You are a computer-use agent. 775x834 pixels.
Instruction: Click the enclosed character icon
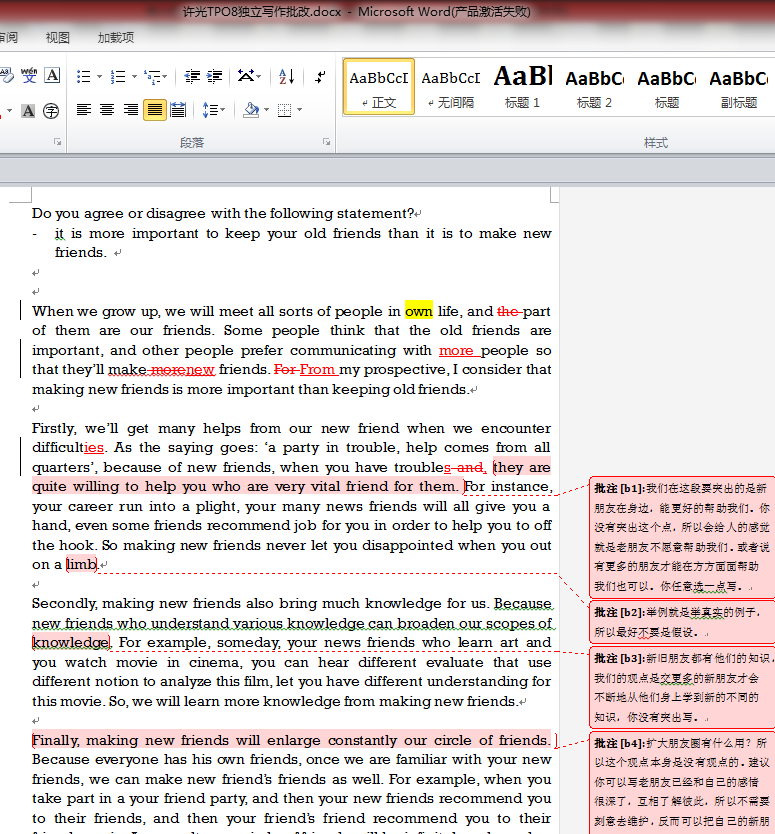point(51,111)
